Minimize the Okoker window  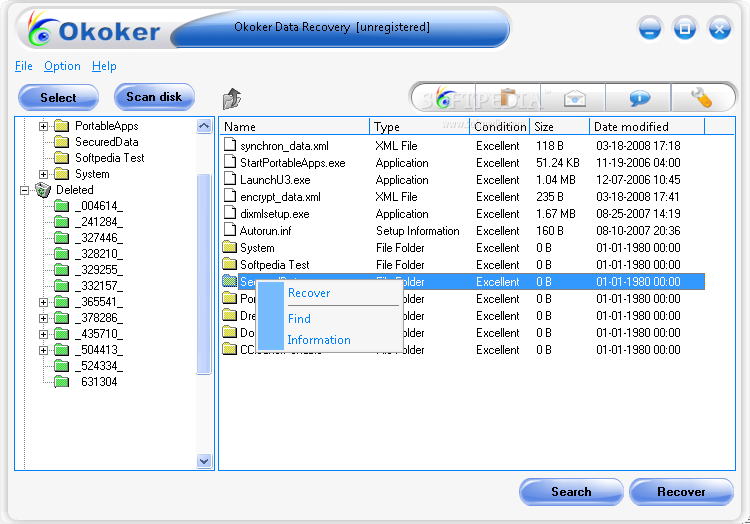(x=650, y=29)
